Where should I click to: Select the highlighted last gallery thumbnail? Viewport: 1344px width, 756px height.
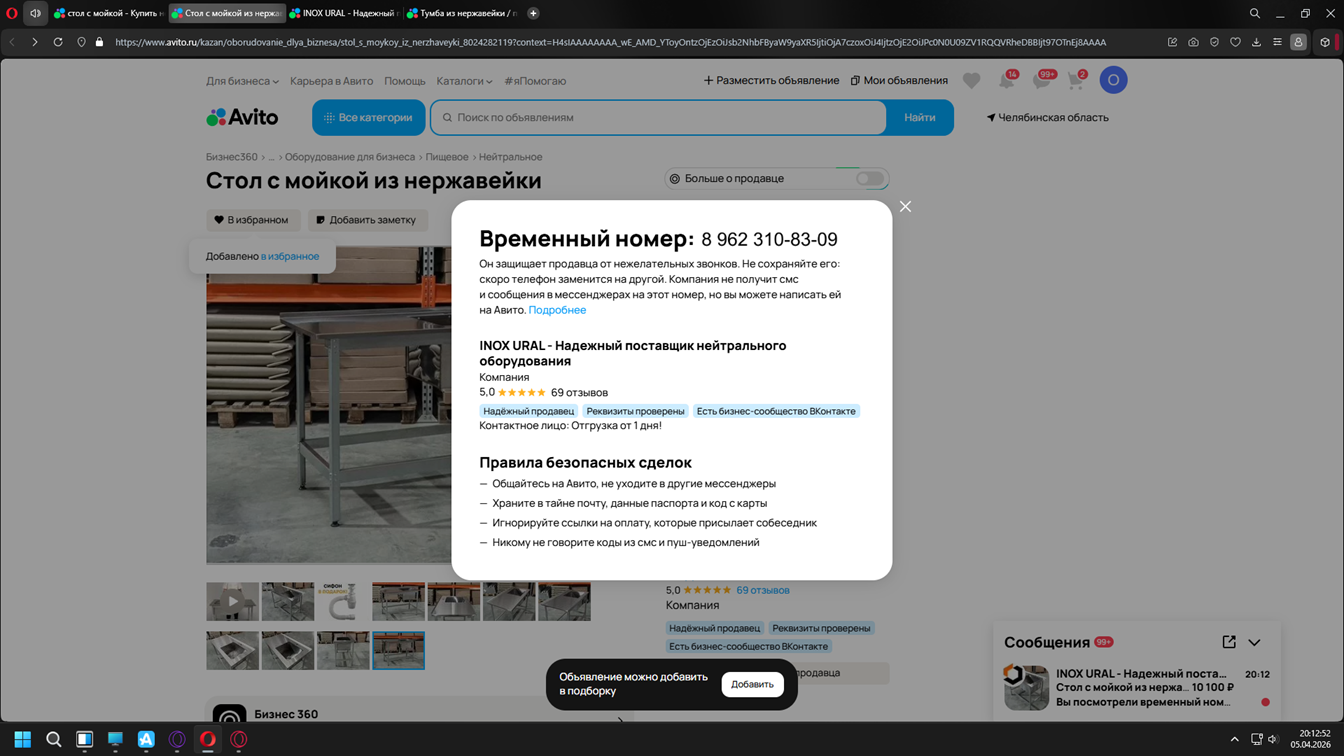tap(399, 650)
